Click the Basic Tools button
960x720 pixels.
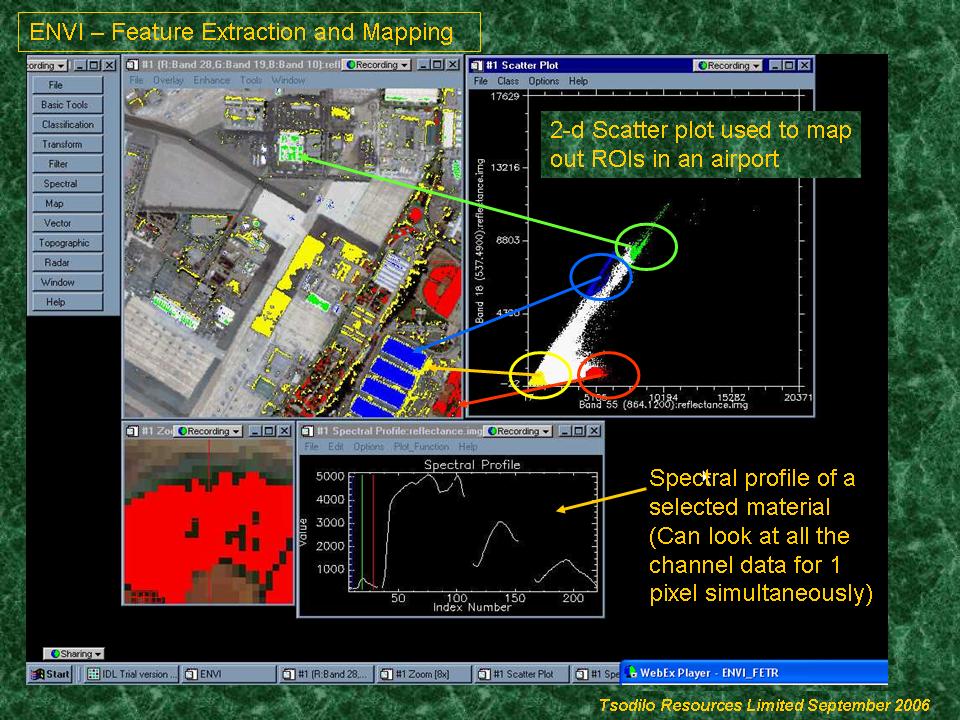click(x=67, y=105)
